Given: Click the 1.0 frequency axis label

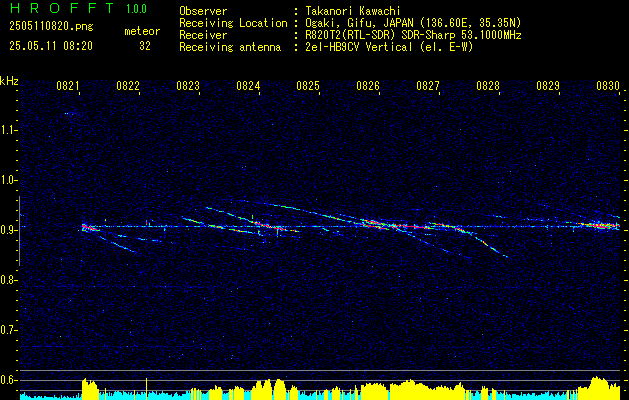Looking at the screenshot, I should pos(8,180).
